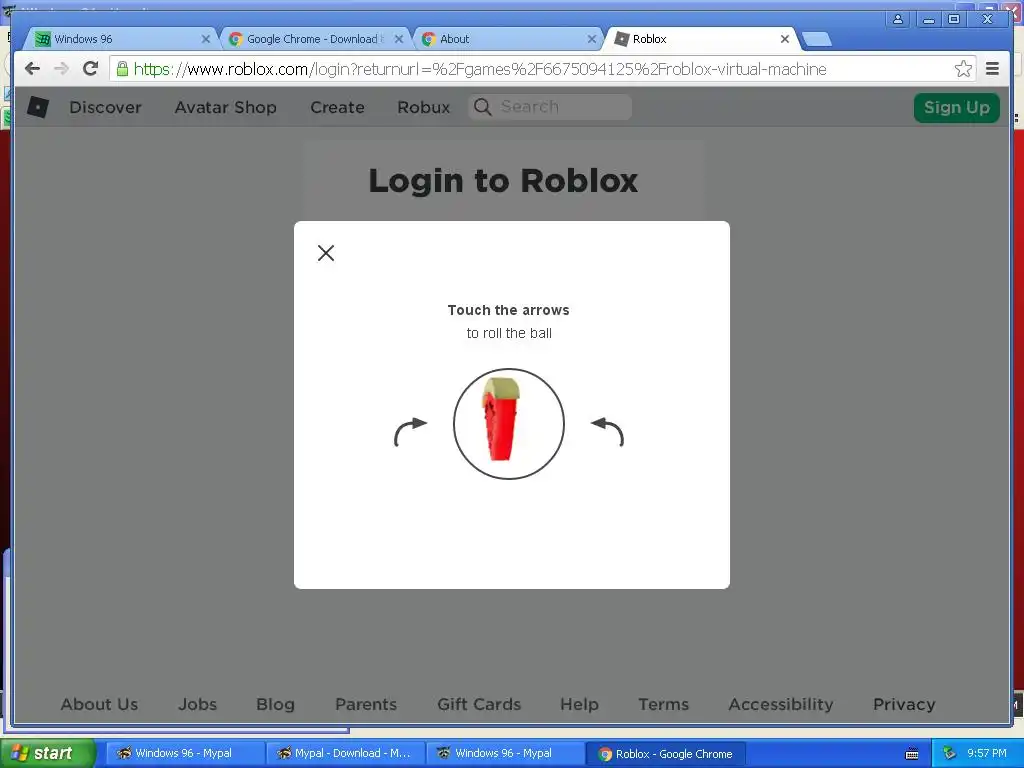Open the Jobs footer link
1024x768 pixels.
197,704
